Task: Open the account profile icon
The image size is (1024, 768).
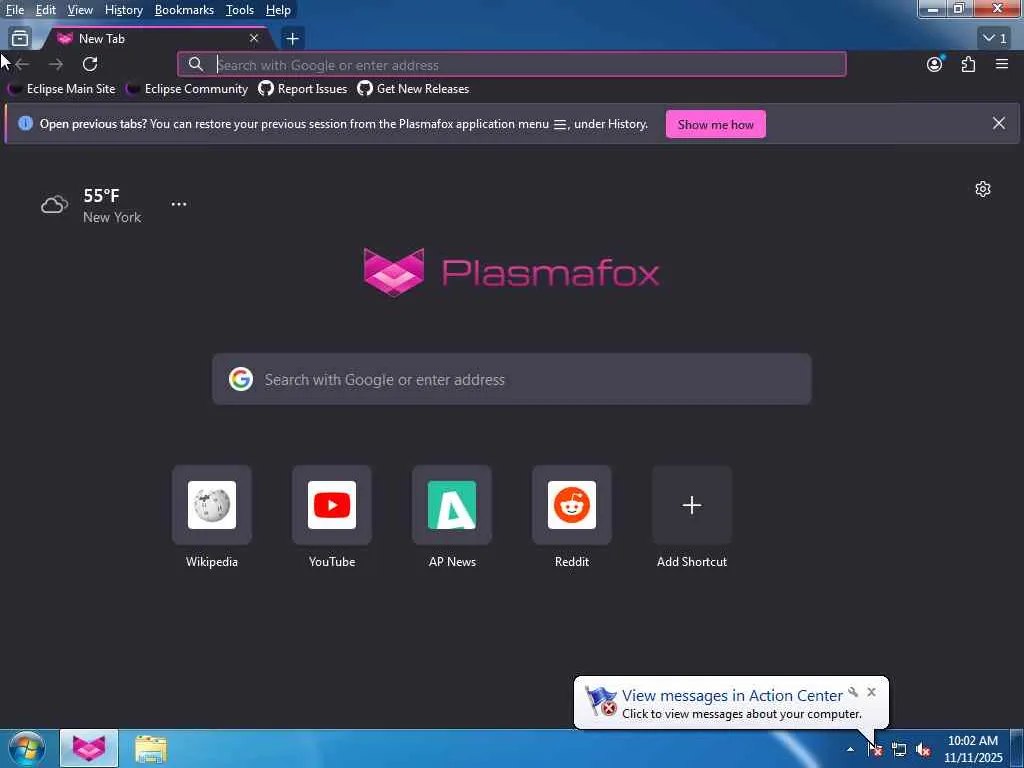Action: click(x=935, y=64)
